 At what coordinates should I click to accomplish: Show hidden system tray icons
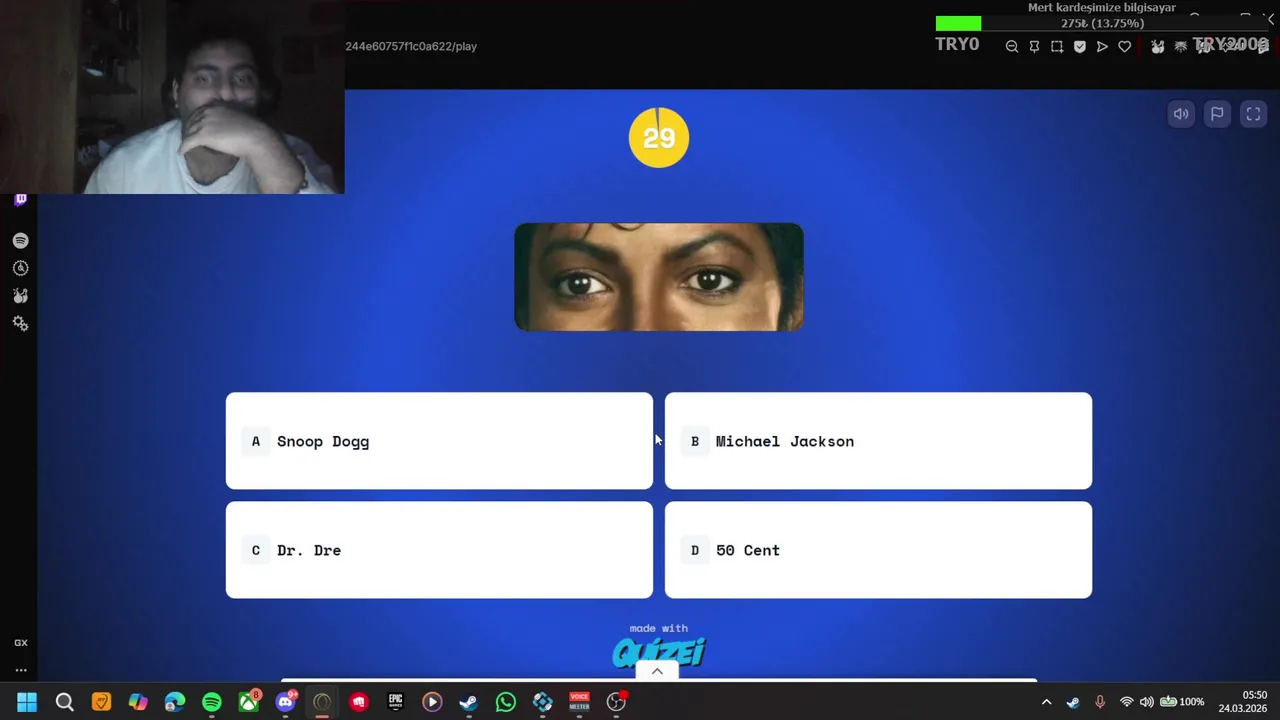click(x=1046, y=702)
